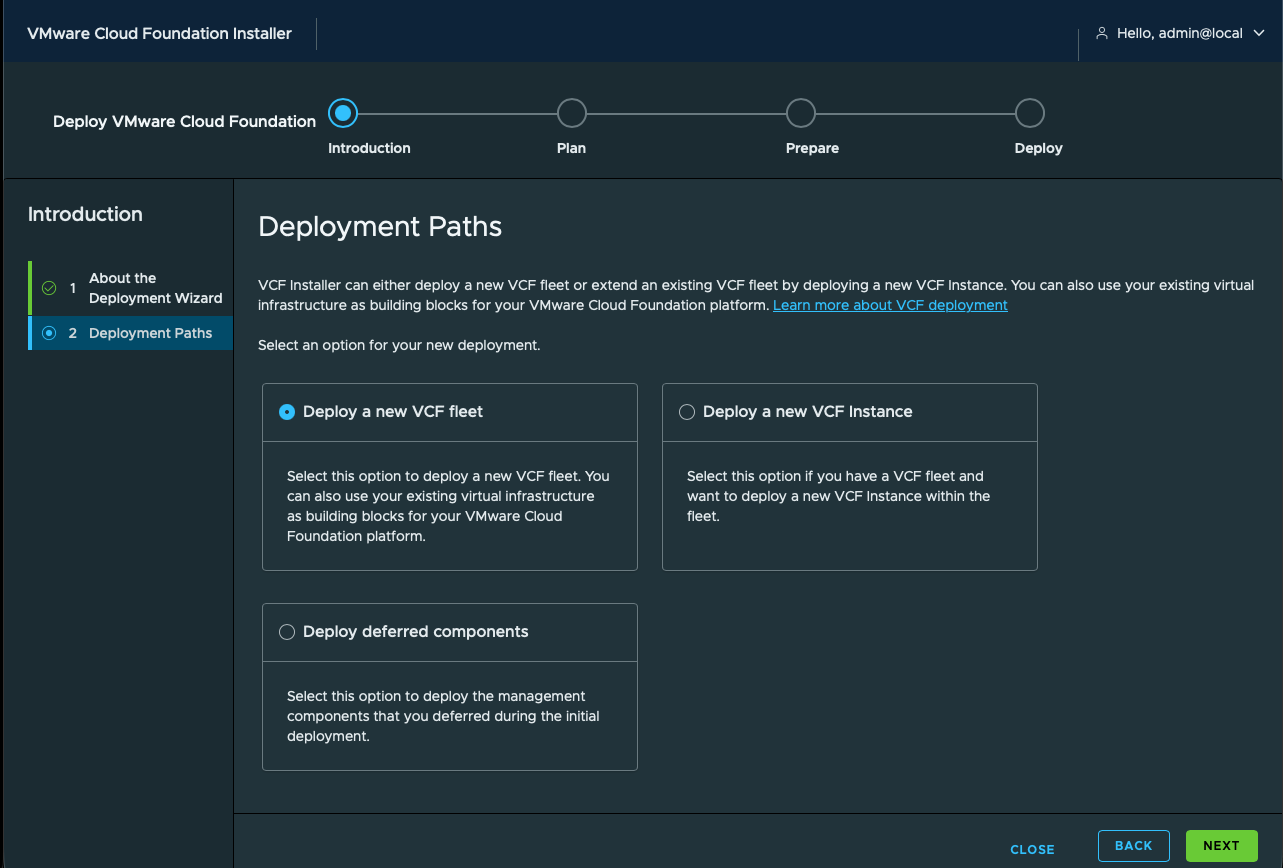Click the CLOSE button
This screenshot has height=868, width=1283.
1032,850
